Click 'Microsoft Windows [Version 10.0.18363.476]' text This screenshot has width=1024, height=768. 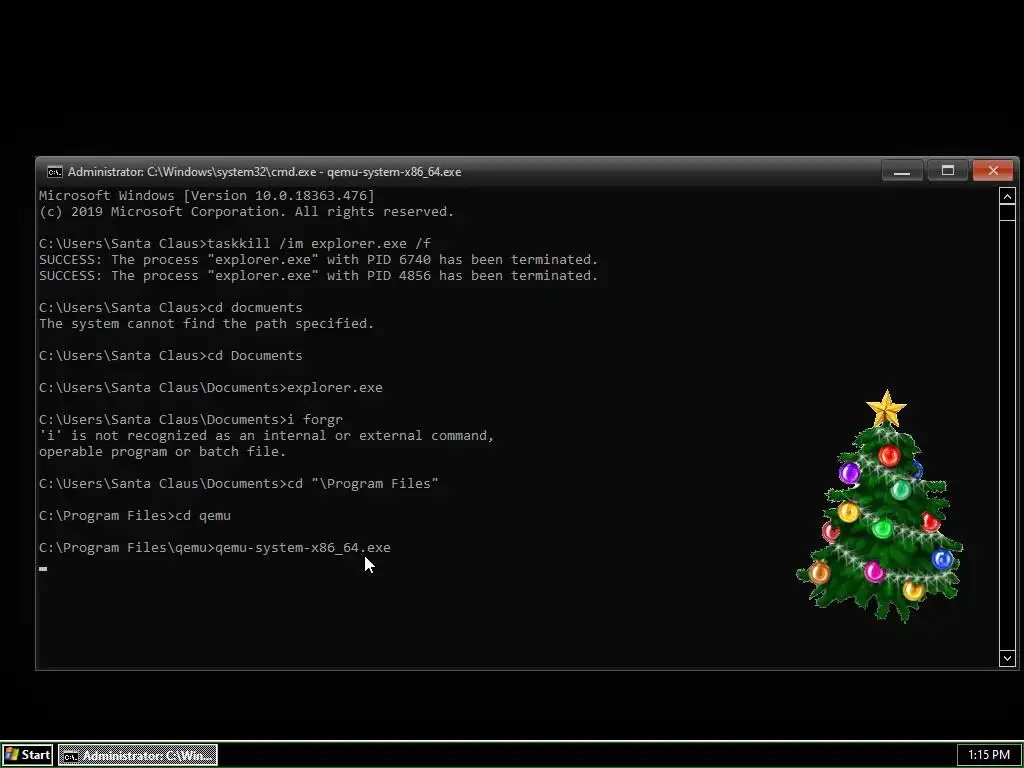point(207,196)
